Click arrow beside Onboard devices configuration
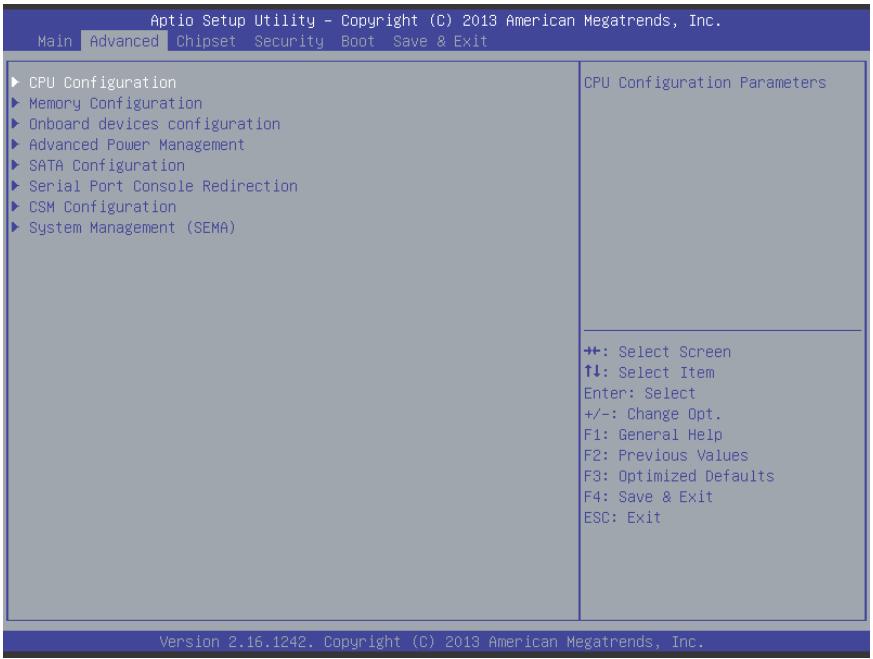Viewport: 873px width, 659px height. [x=16, y=124]
